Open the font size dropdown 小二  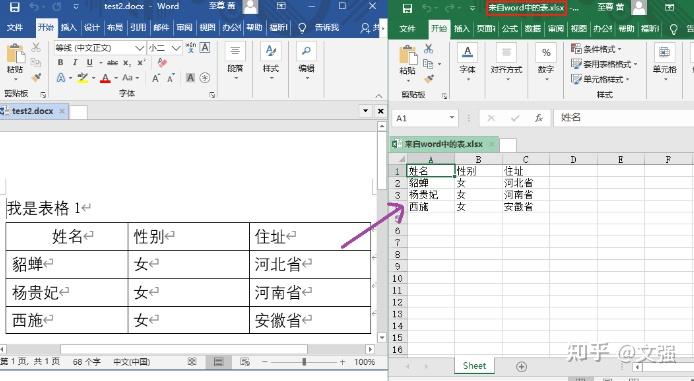click(176, 48)
